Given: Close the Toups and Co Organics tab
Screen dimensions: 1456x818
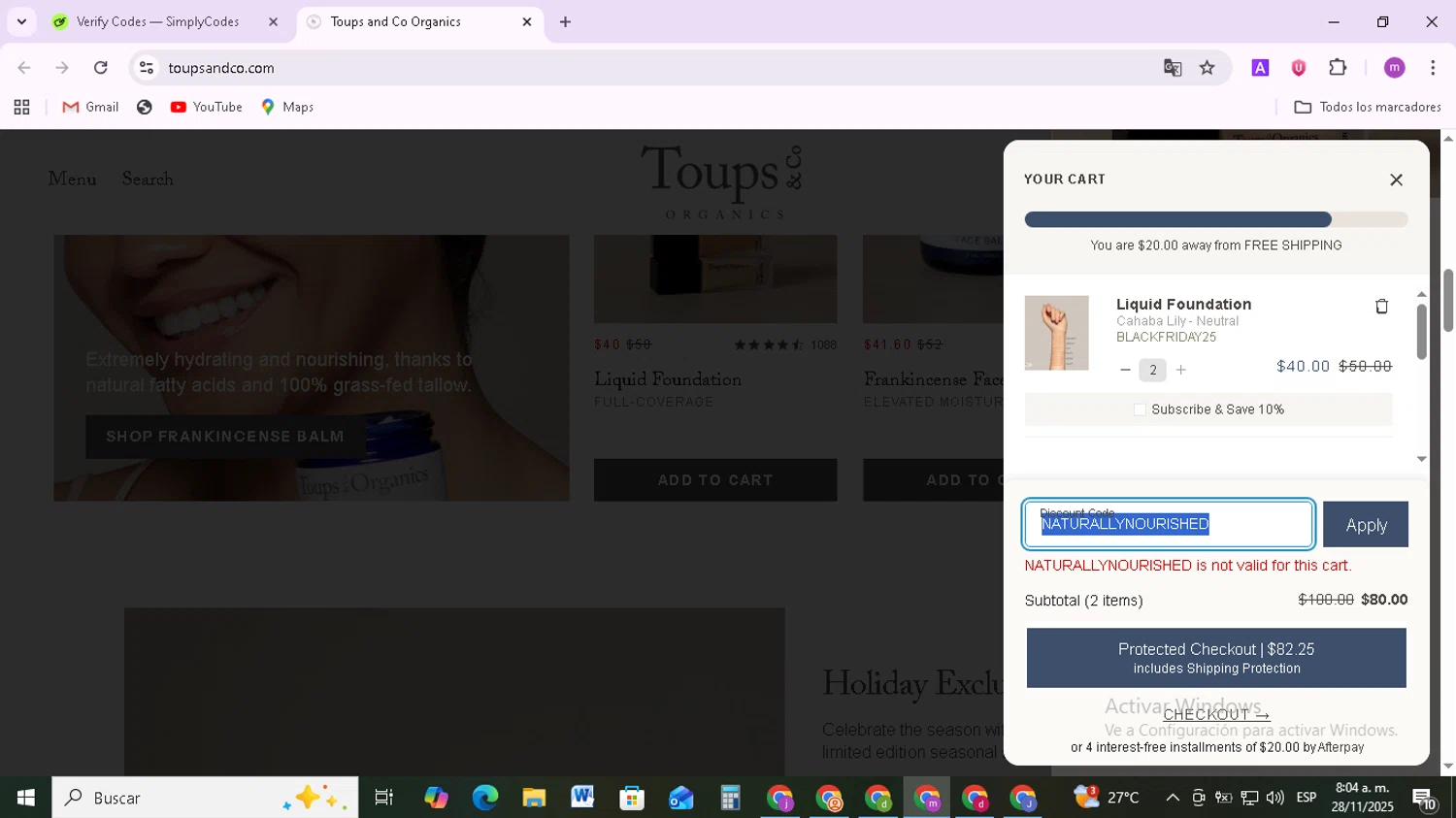Looking at the screenshot, I should coord(527,21).
